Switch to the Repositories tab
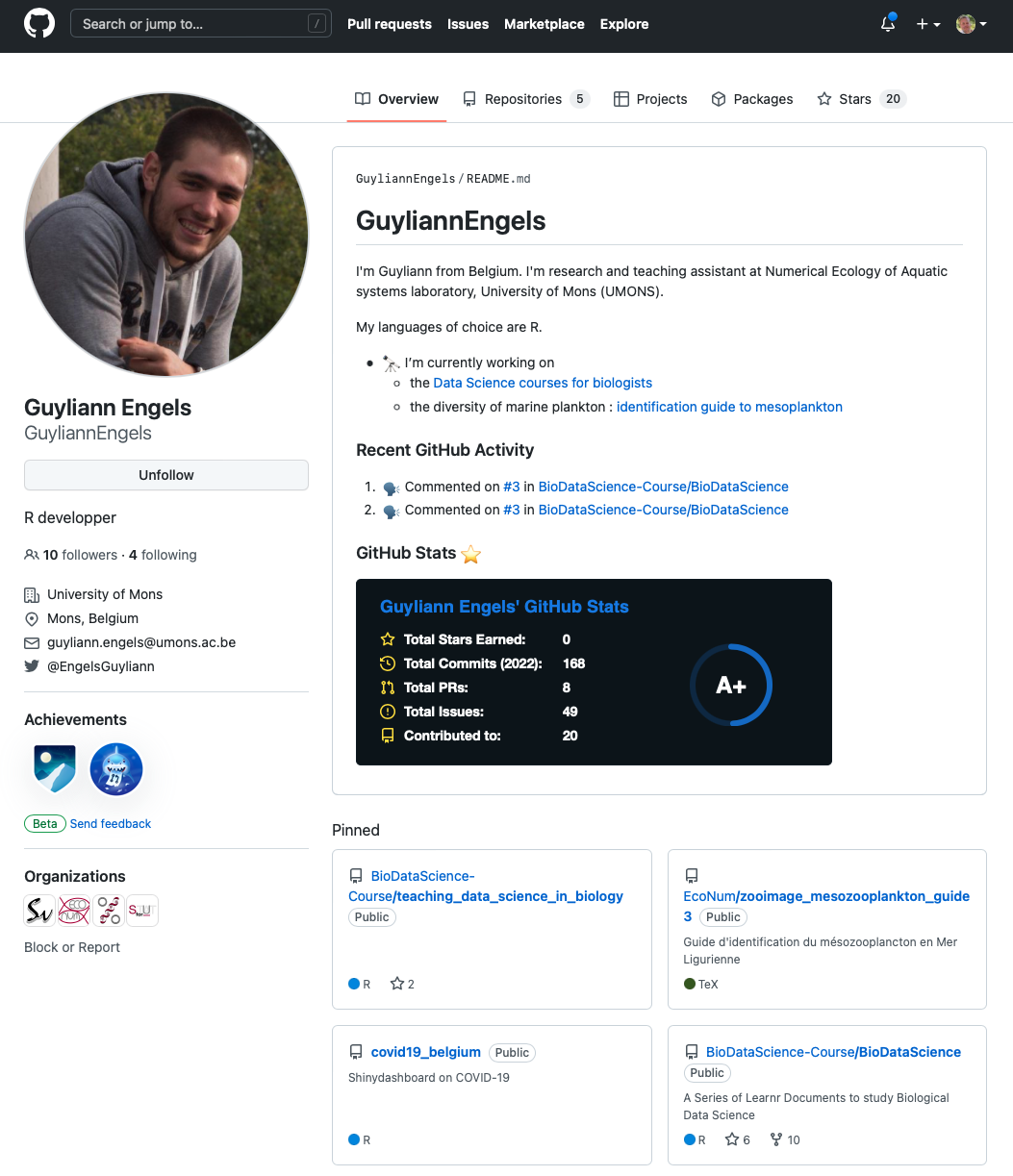Image resolution: width=1013 pixels, height=1176 pixels. [x=525, y=99]
